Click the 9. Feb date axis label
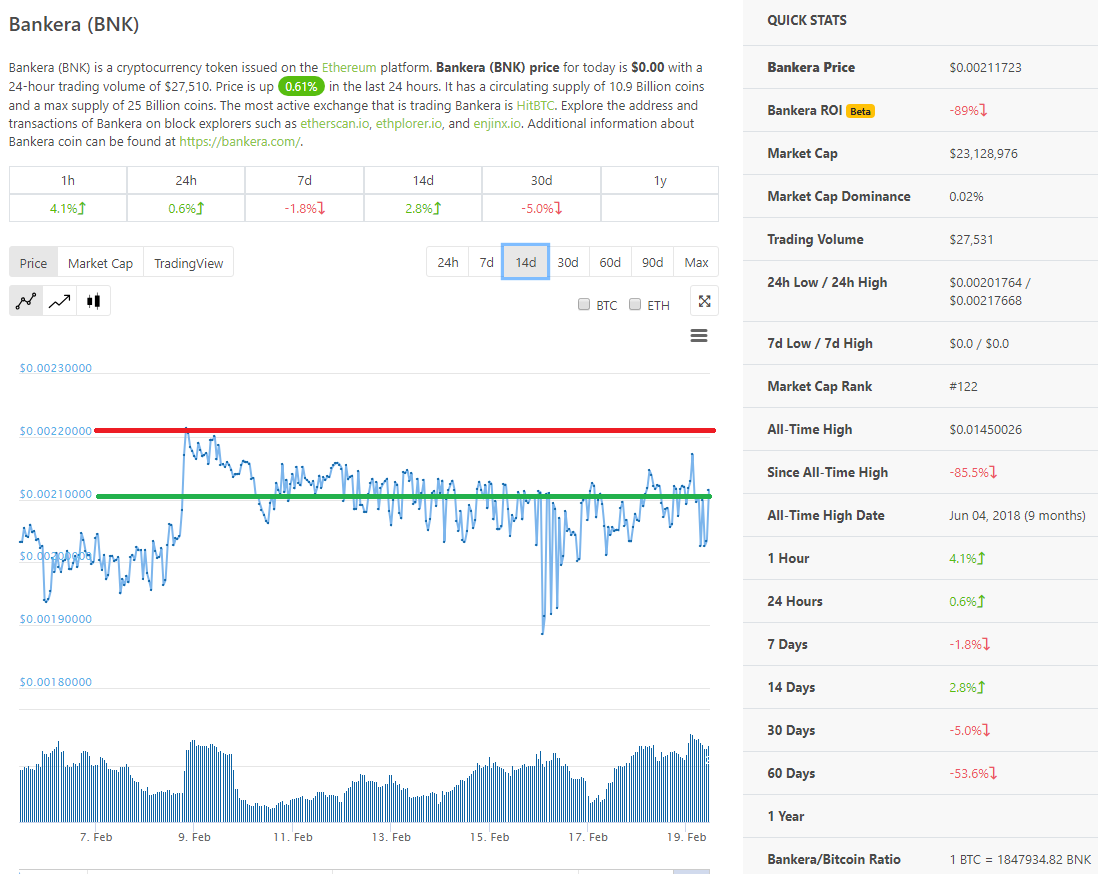 pyautogui.click(x=194, y=837)
